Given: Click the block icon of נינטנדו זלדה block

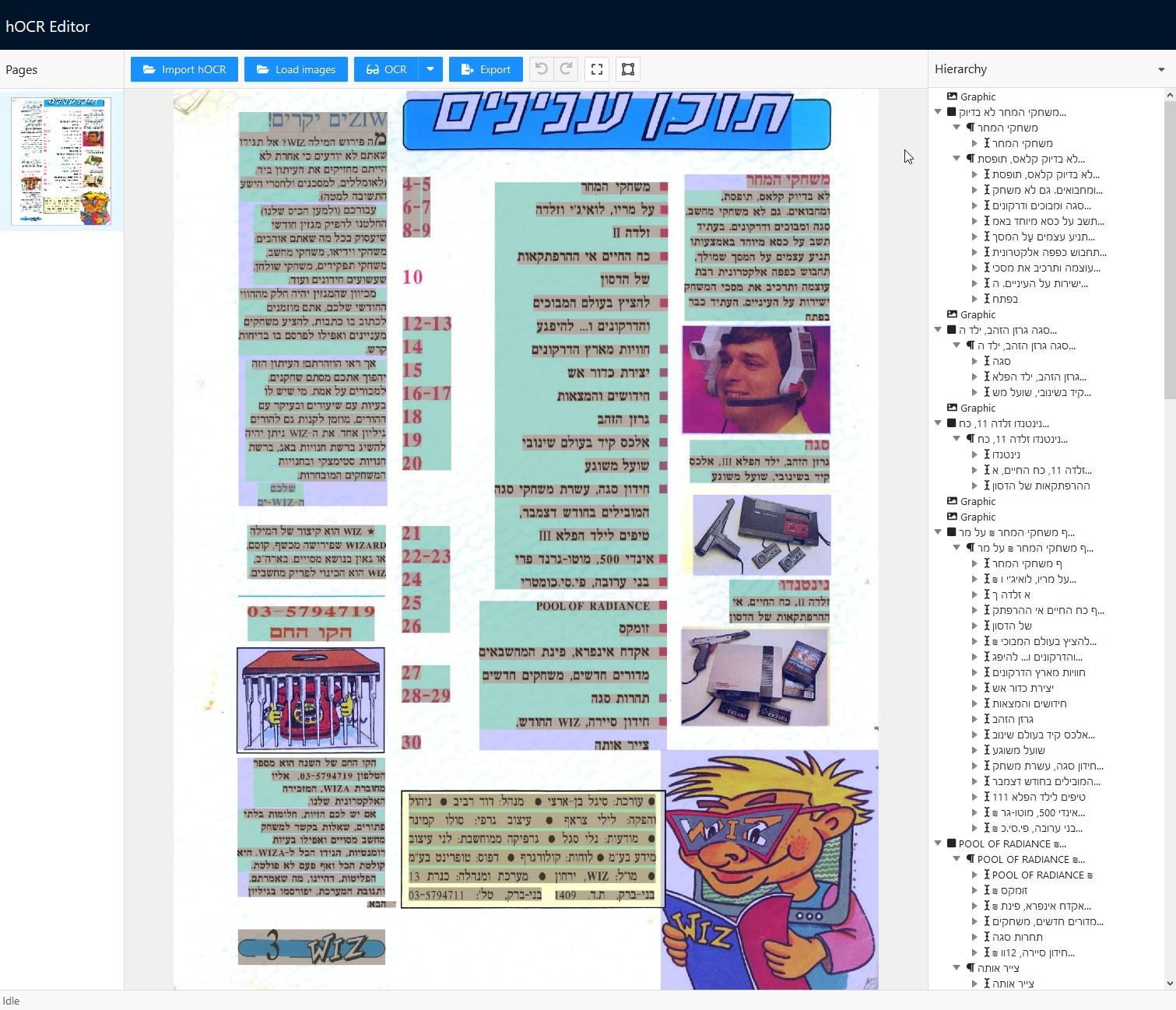Looking at the screenshot, I should (951, 423).
